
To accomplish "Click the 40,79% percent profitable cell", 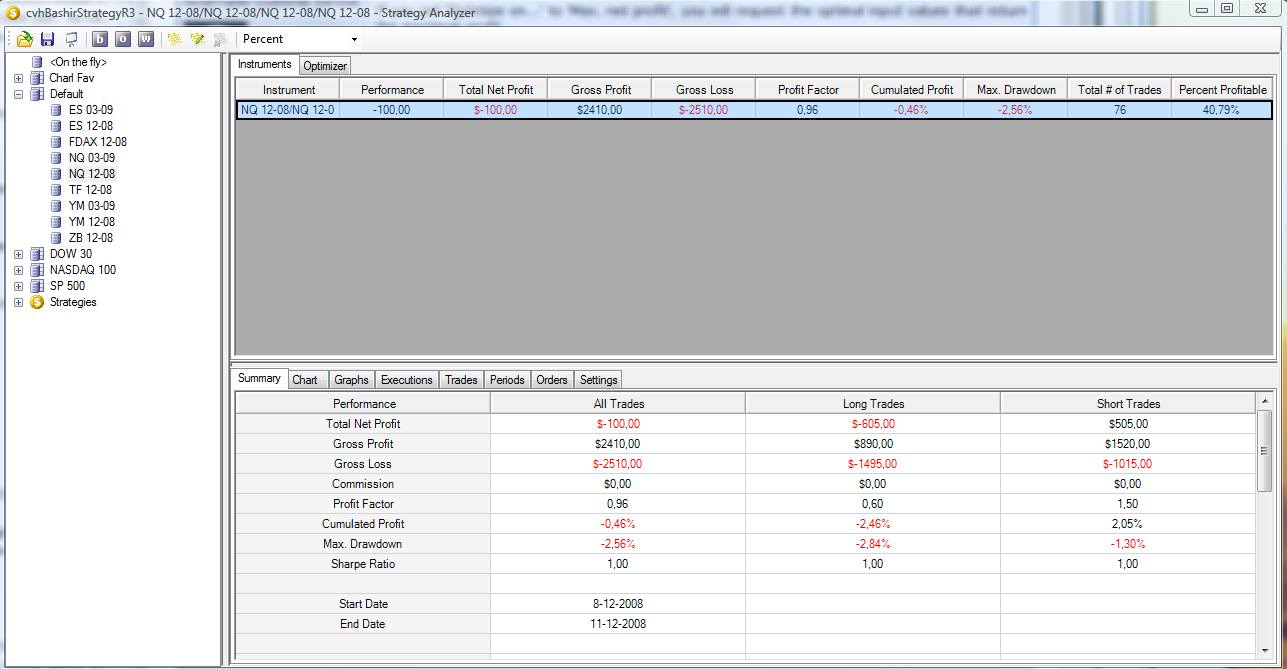I will click(1222, 110).
